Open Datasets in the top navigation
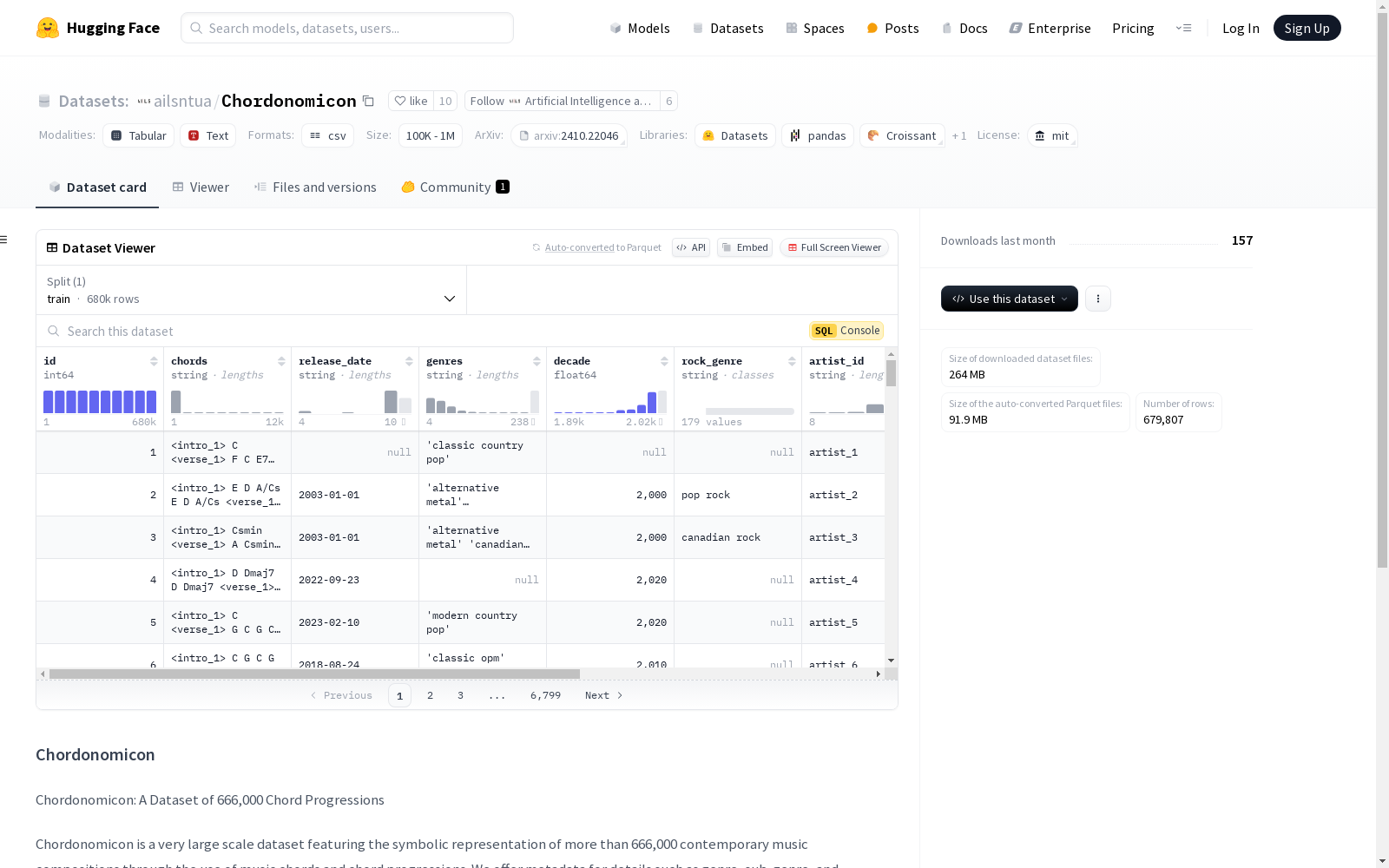The image size is (1389, 868). pos(727,28)
